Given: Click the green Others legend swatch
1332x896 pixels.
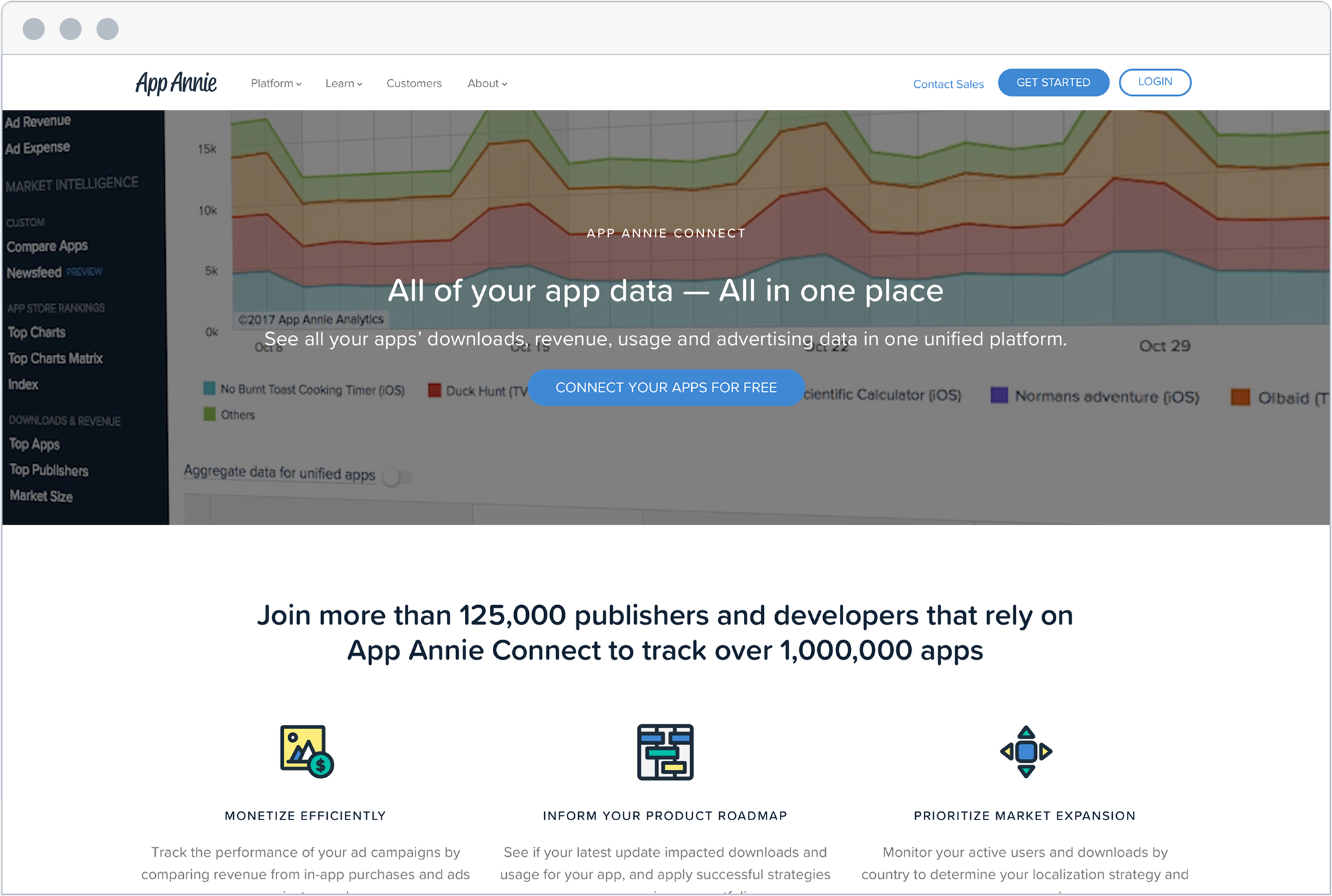Looking at the screenshot, I should pos(209,414).
